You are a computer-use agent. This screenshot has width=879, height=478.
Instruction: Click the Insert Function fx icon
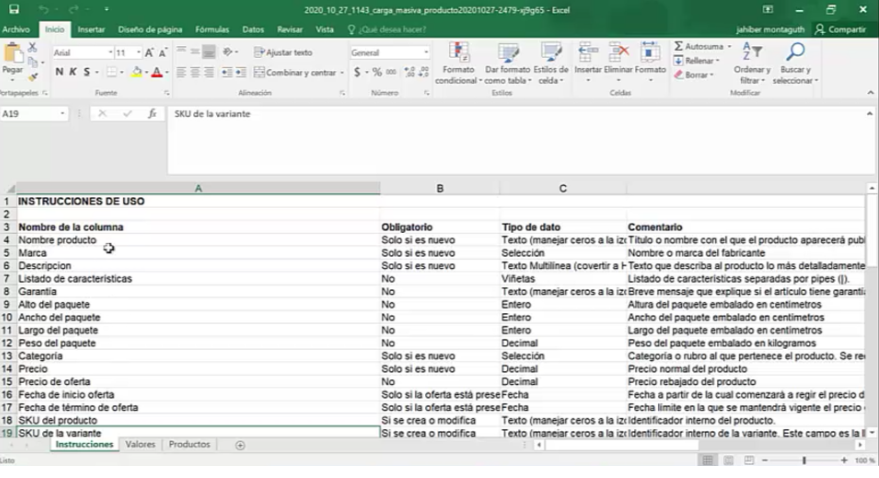pyautogui.click(x=152, y=114)
